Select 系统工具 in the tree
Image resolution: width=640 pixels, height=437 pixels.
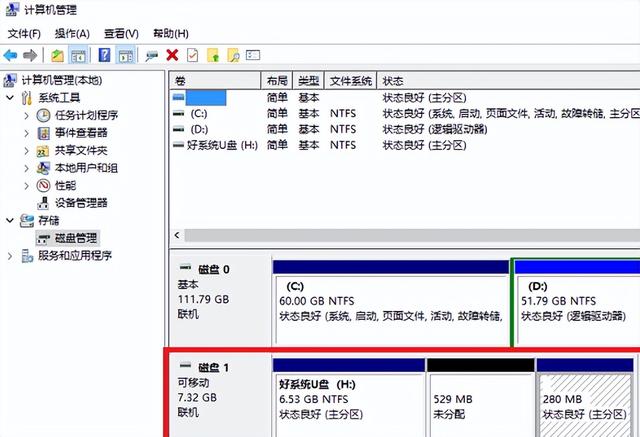click(59, 98)
